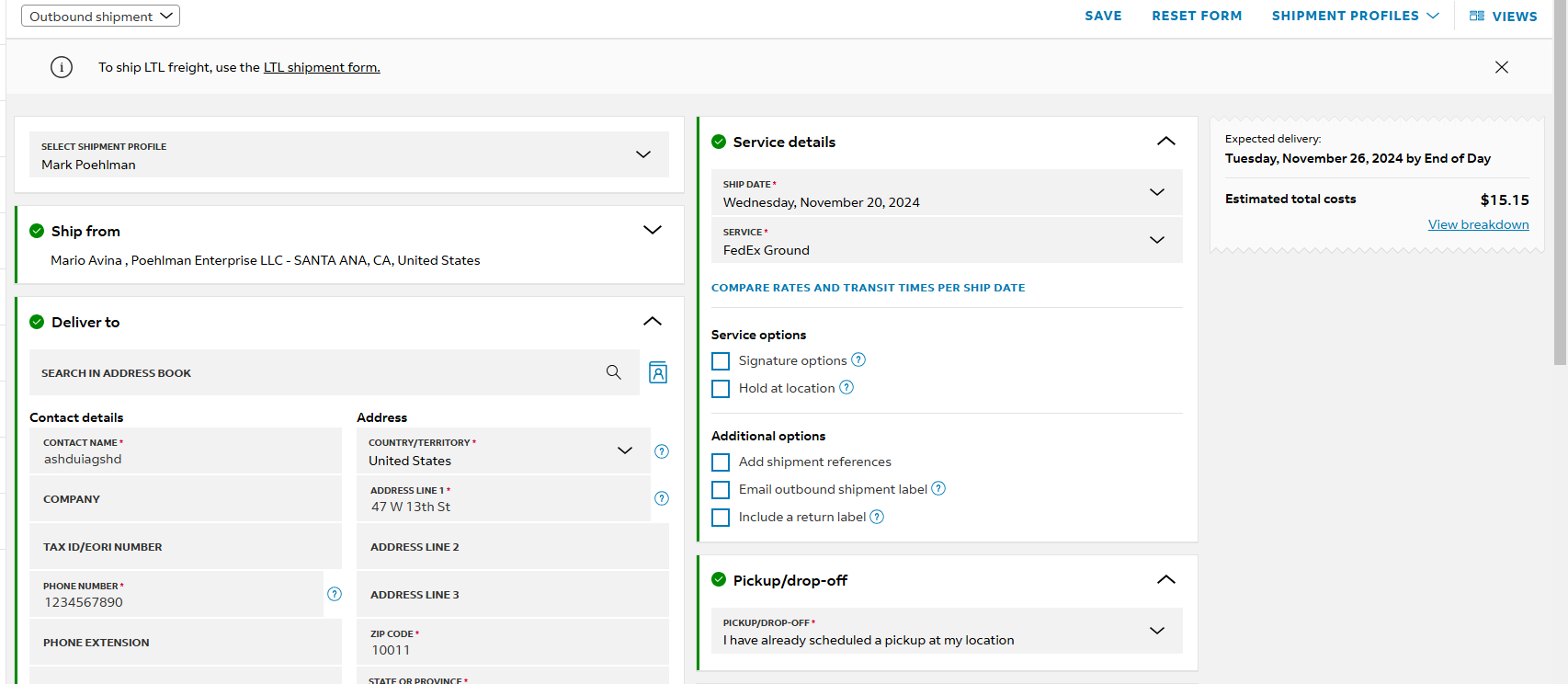
Task: Open help for Country/Territory field
Action: [x=662, y=451]
